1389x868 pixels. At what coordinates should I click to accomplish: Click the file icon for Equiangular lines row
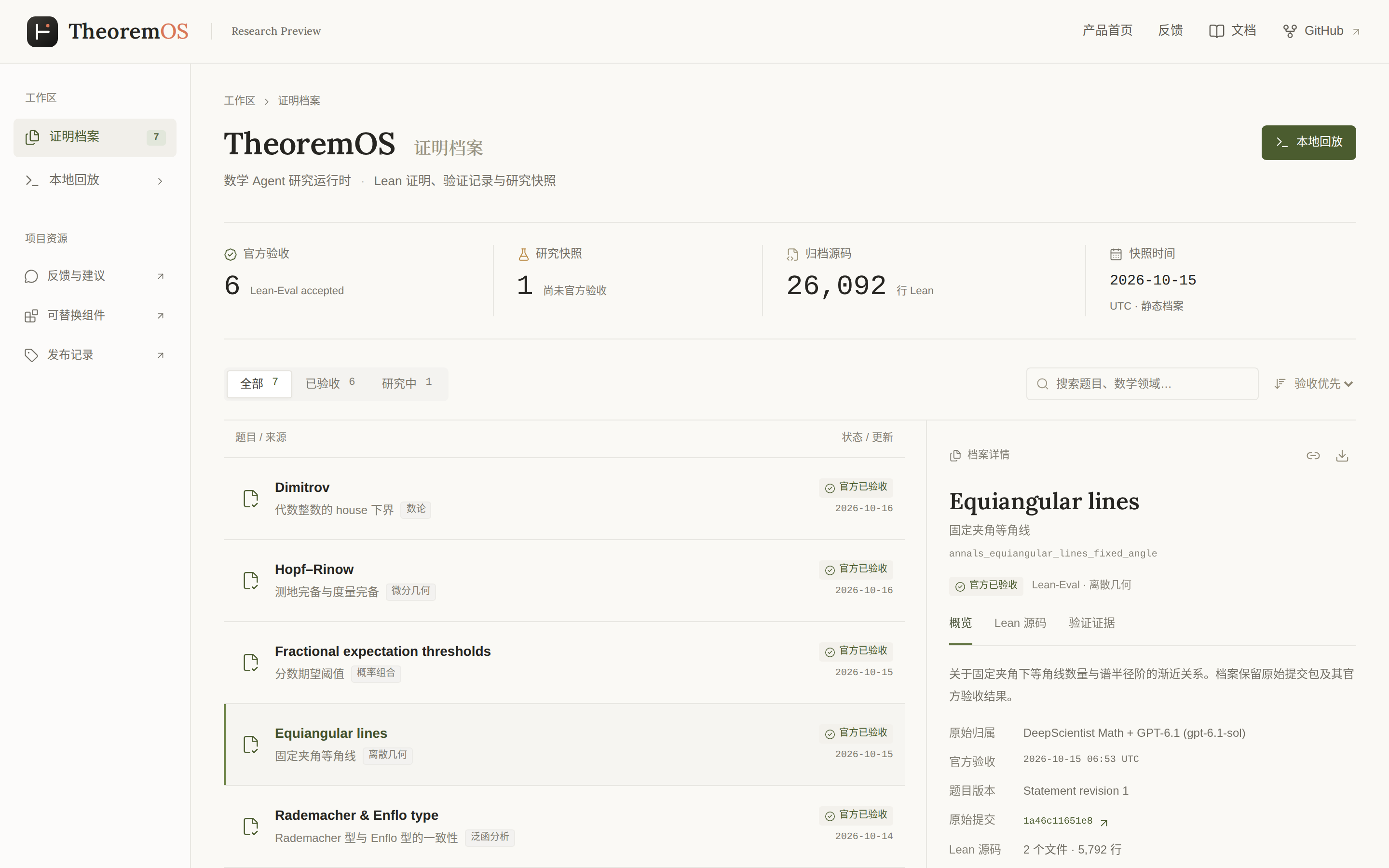(251, 745)
